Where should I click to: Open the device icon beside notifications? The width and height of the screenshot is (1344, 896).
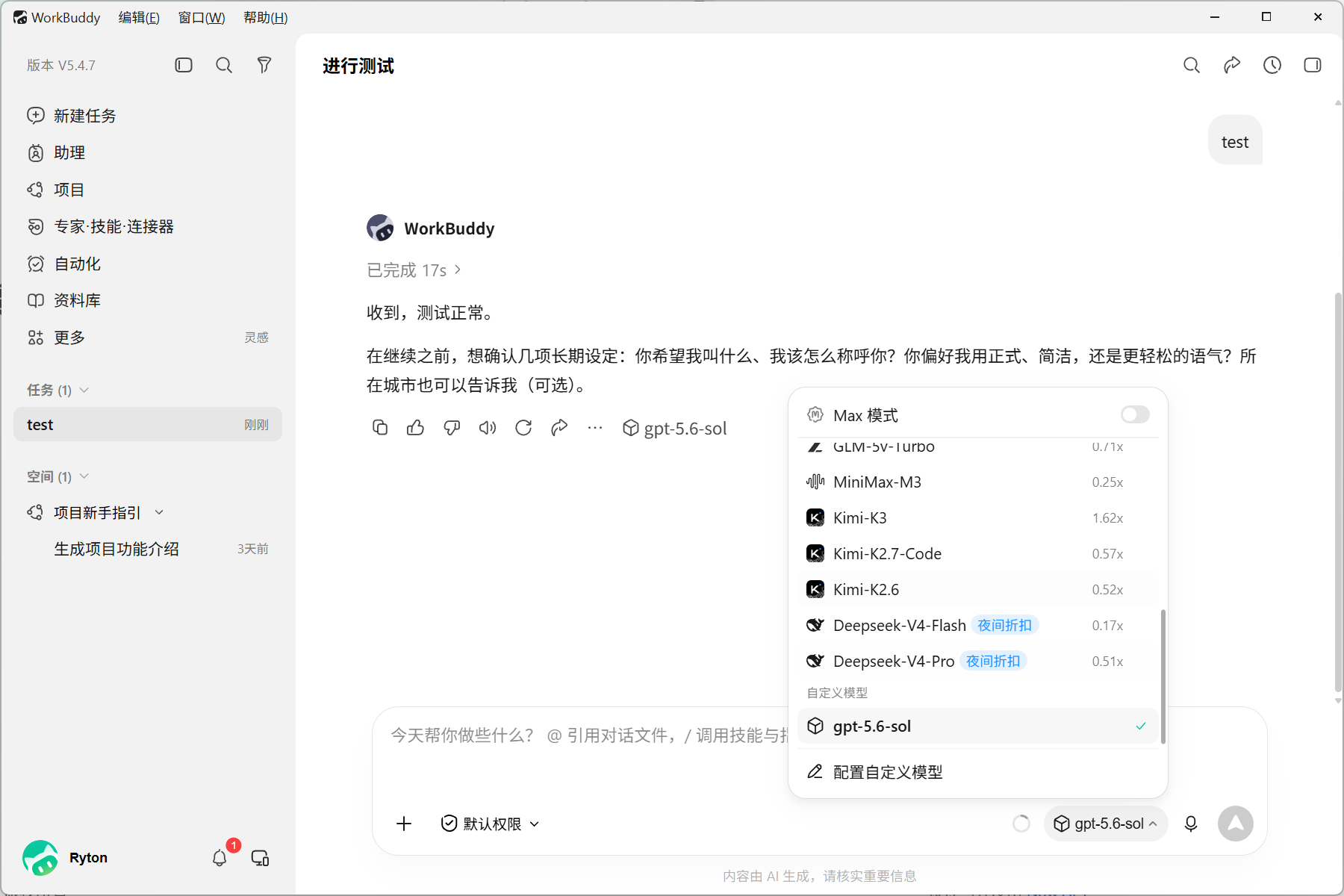point(260,858)
